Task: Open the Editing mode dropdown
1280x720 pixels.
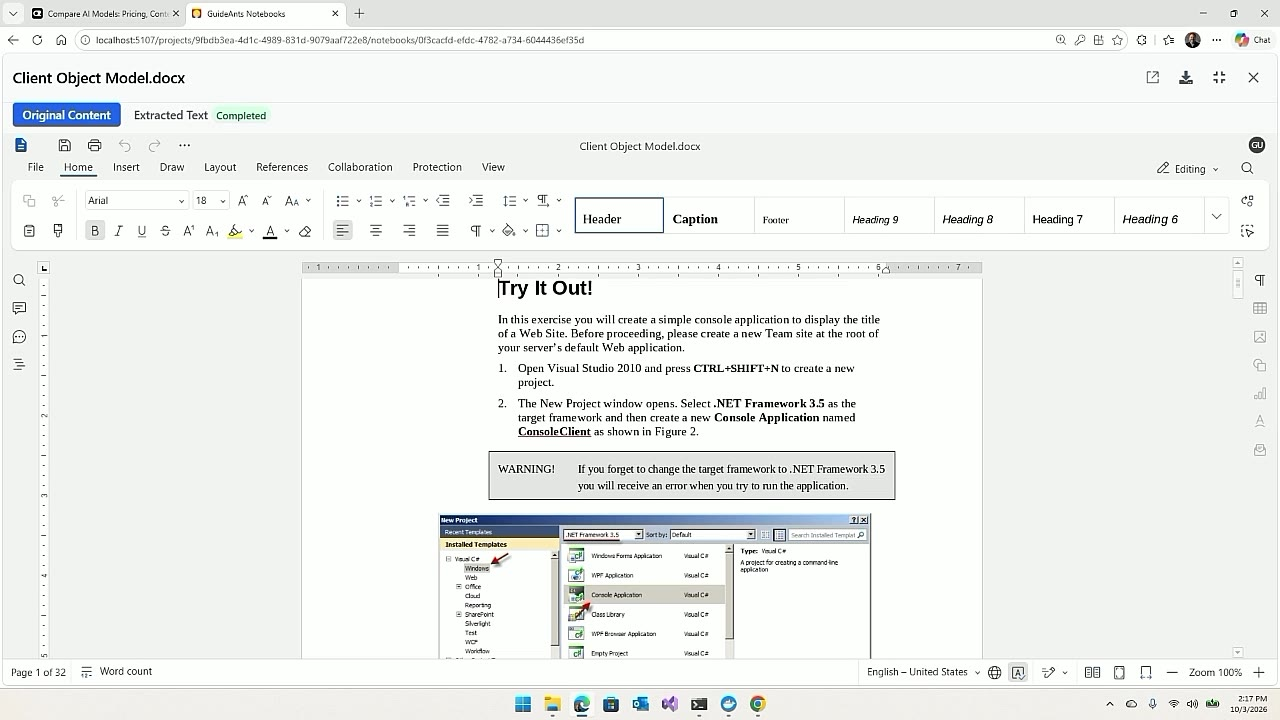Action: tap(1188, 169)
